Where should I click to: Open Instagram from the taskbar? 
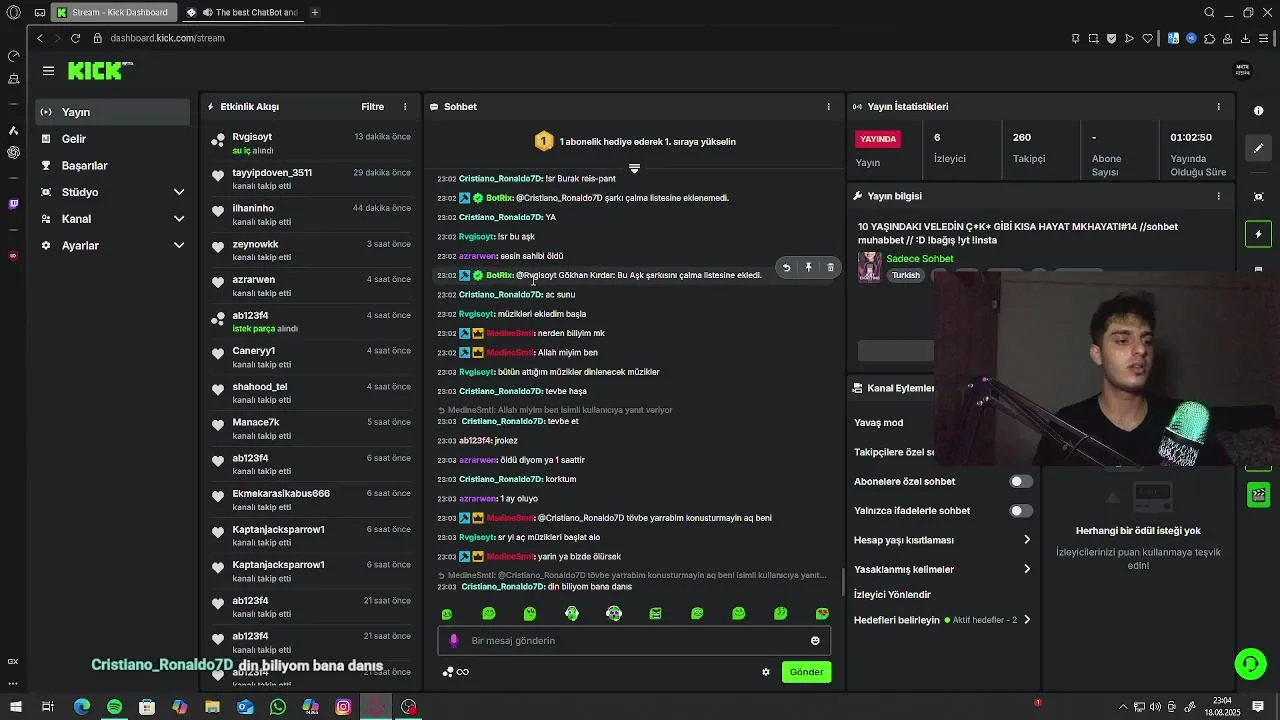[343, 707]
